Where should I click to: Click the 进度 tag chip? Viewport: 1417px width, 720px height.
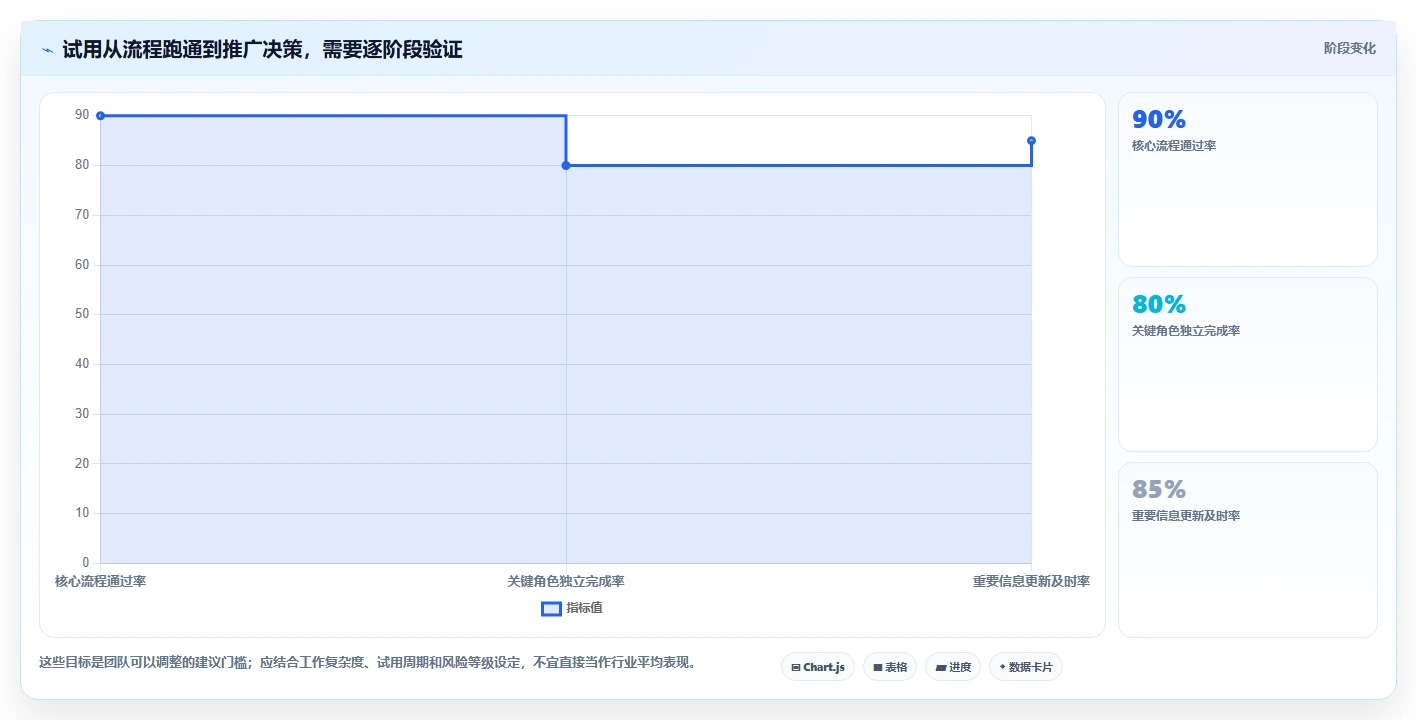(953, 667)
